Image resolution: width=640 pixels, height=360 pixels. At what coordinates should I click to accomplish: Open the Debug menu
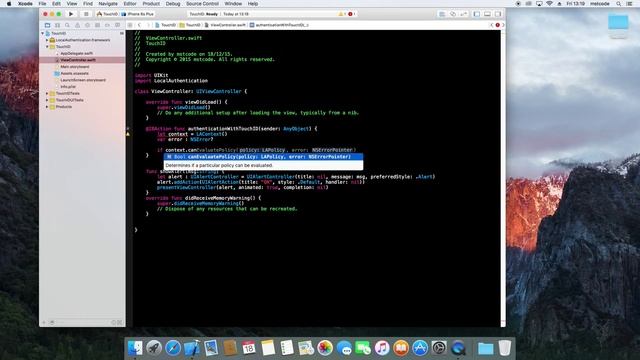tap(173, 4)
